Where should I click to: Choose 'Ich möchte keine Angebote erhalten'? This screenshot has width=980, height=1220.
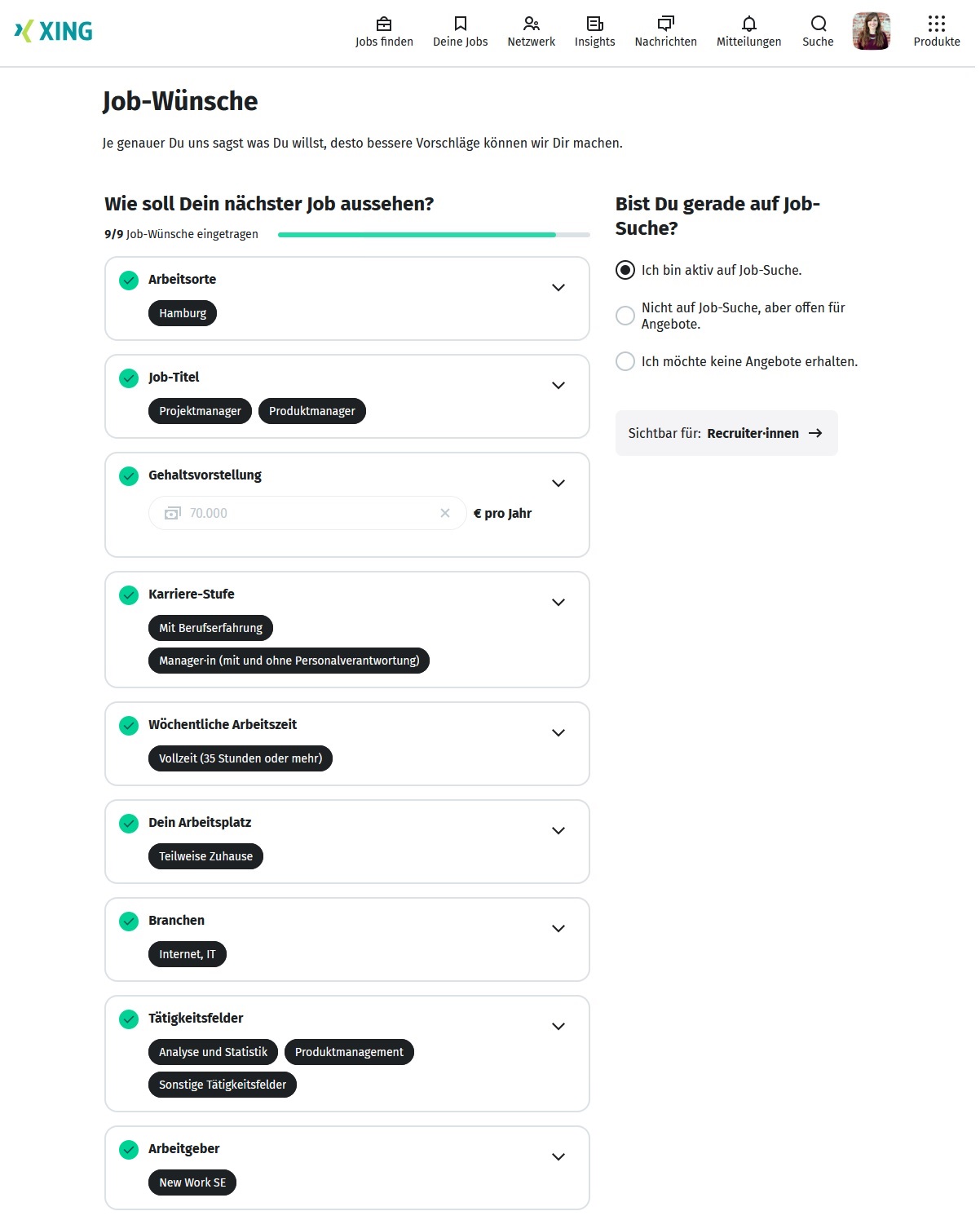coord(625,361)
